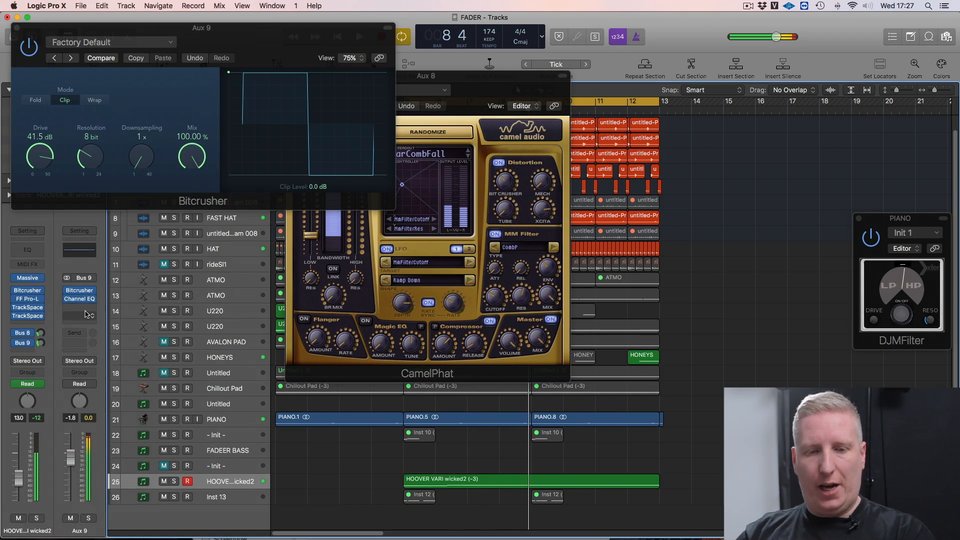
Task: Disable record on HOOVE...icked2 track
Action: pyautogui.click(x=187, y=482)
